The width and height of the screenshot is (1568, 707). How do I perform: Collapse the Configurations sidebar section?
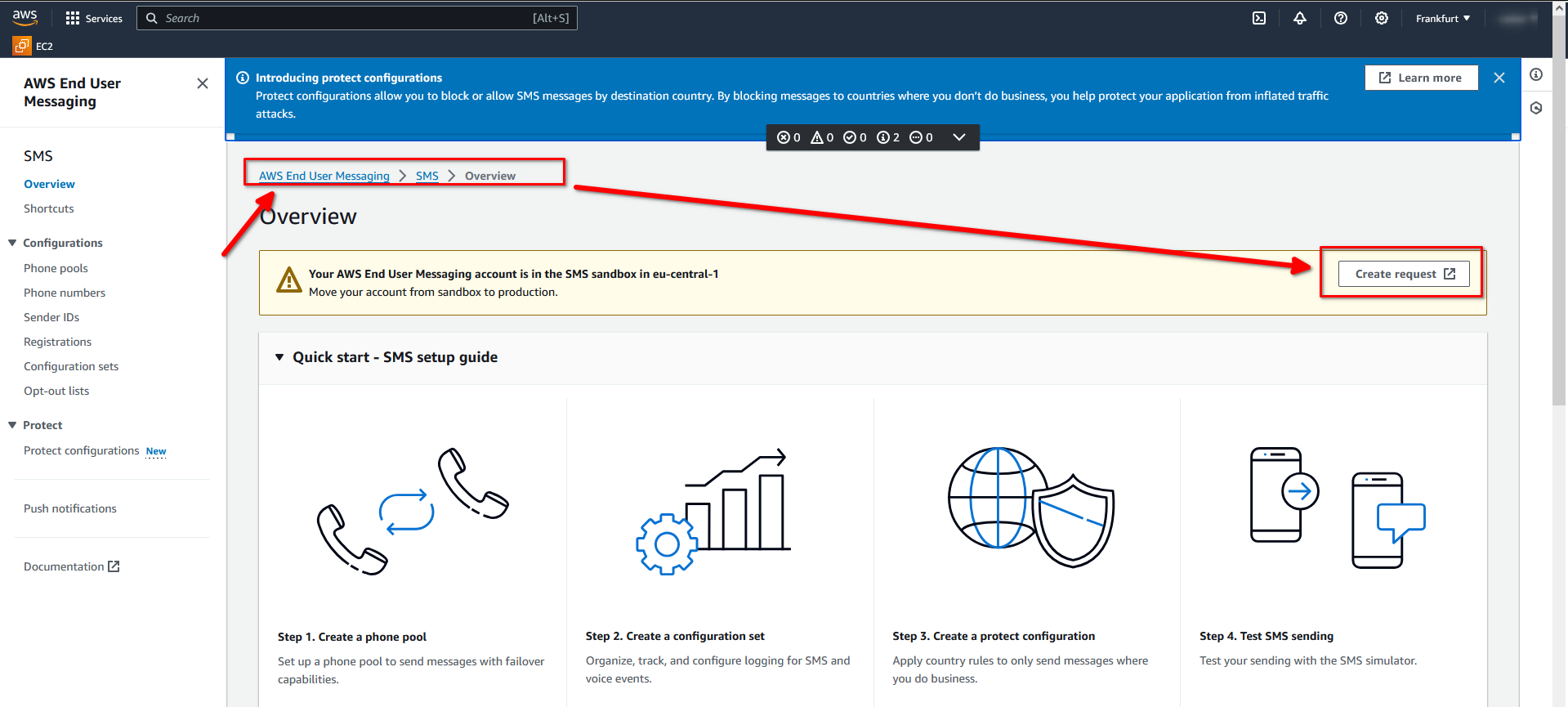coord(12,243)
